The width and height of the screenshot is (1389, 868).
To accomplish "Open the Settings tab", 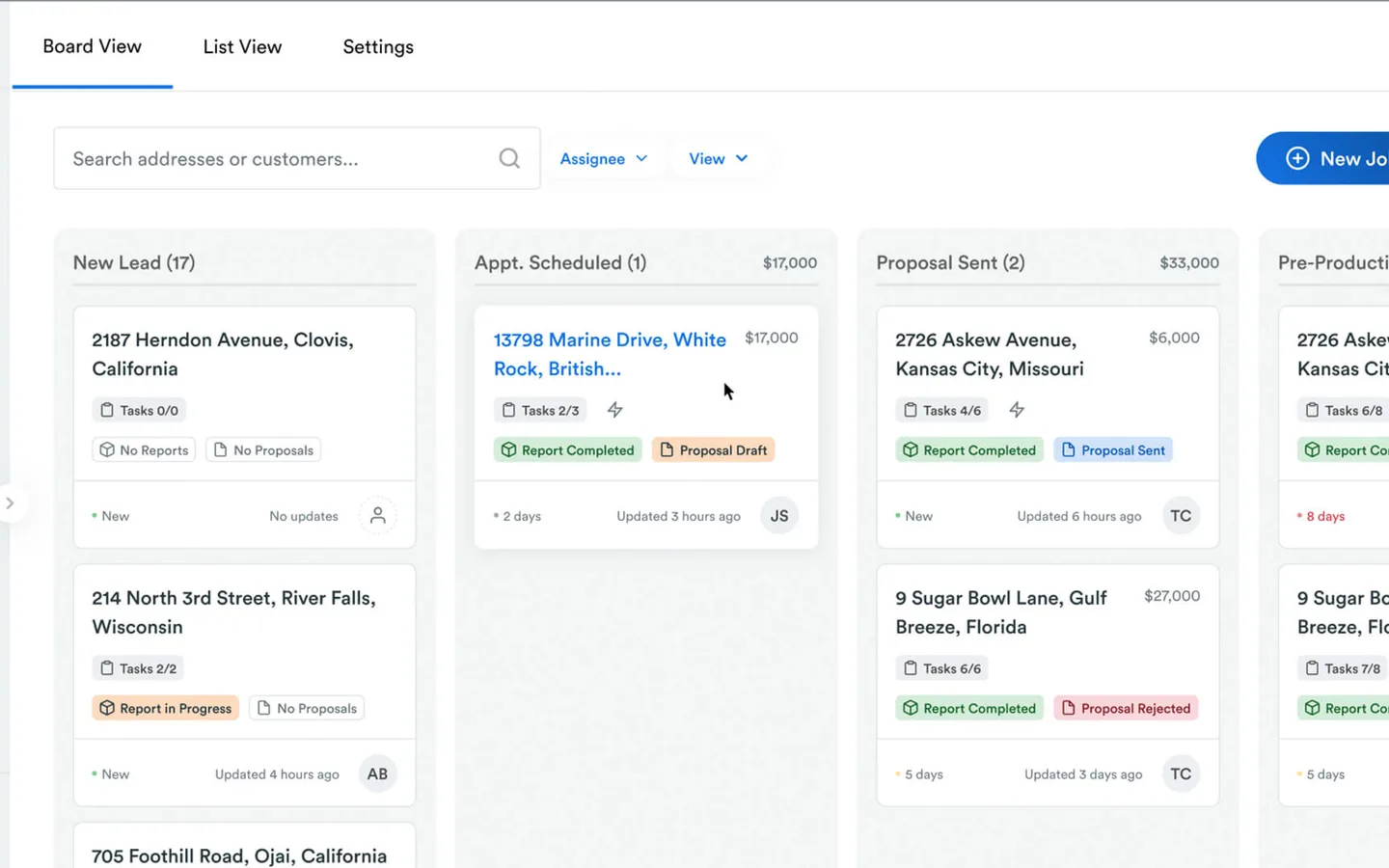I will point(378,46).
